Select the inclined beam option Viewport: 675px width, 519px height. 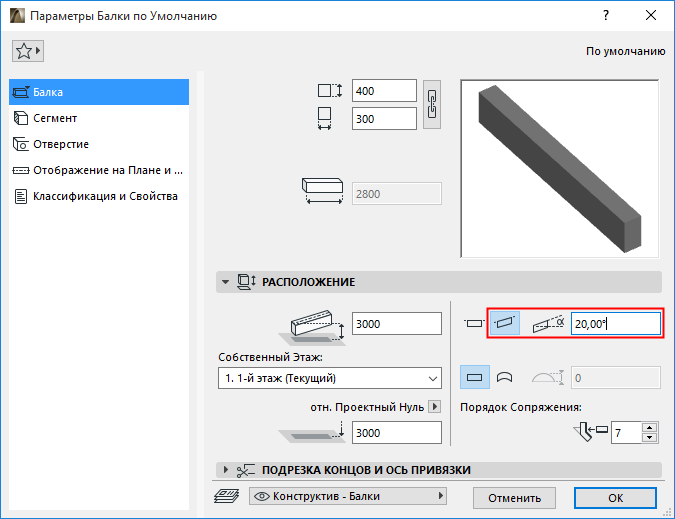point(505,323)
